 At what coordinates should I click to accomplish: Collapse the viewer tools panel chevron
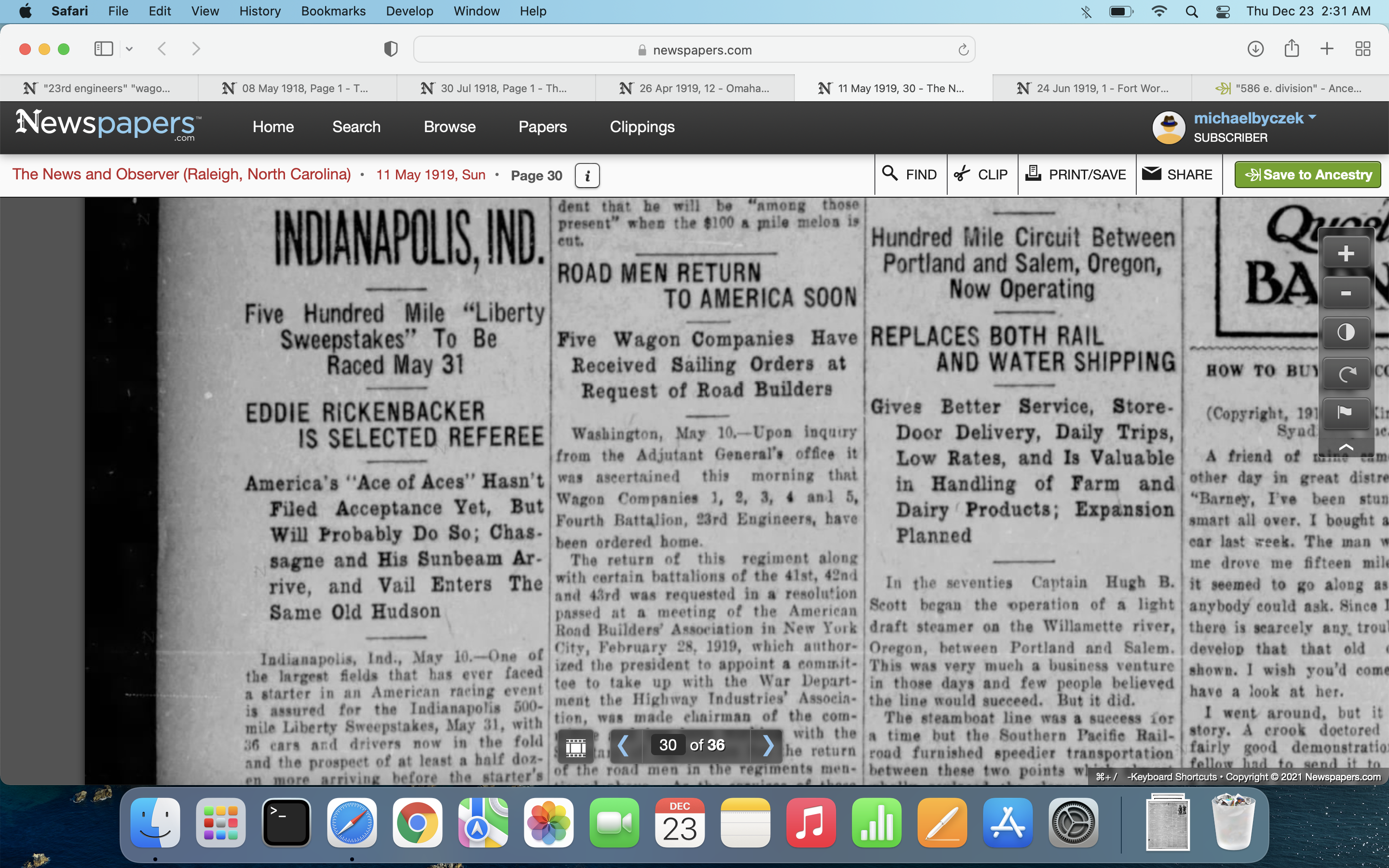1346,447
